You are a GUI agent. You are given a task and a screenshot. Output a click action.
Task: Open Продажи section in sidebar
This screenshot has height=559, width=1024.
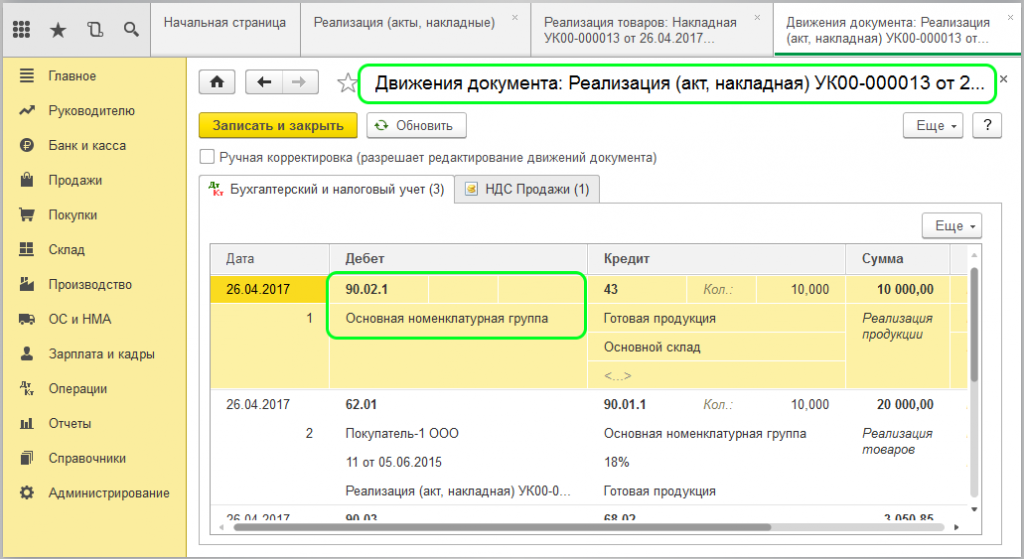[x=75, y=180]
